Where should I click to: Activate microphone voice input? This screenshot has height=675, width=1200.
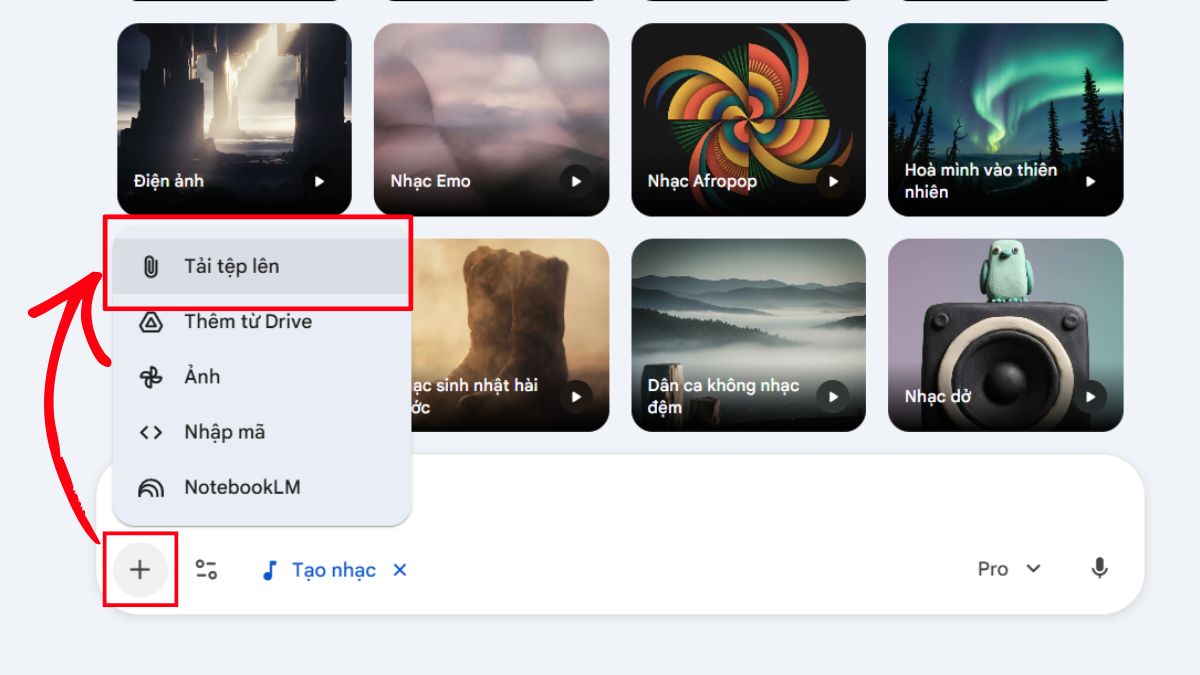pyautogui.click(x=1099, y=569)
